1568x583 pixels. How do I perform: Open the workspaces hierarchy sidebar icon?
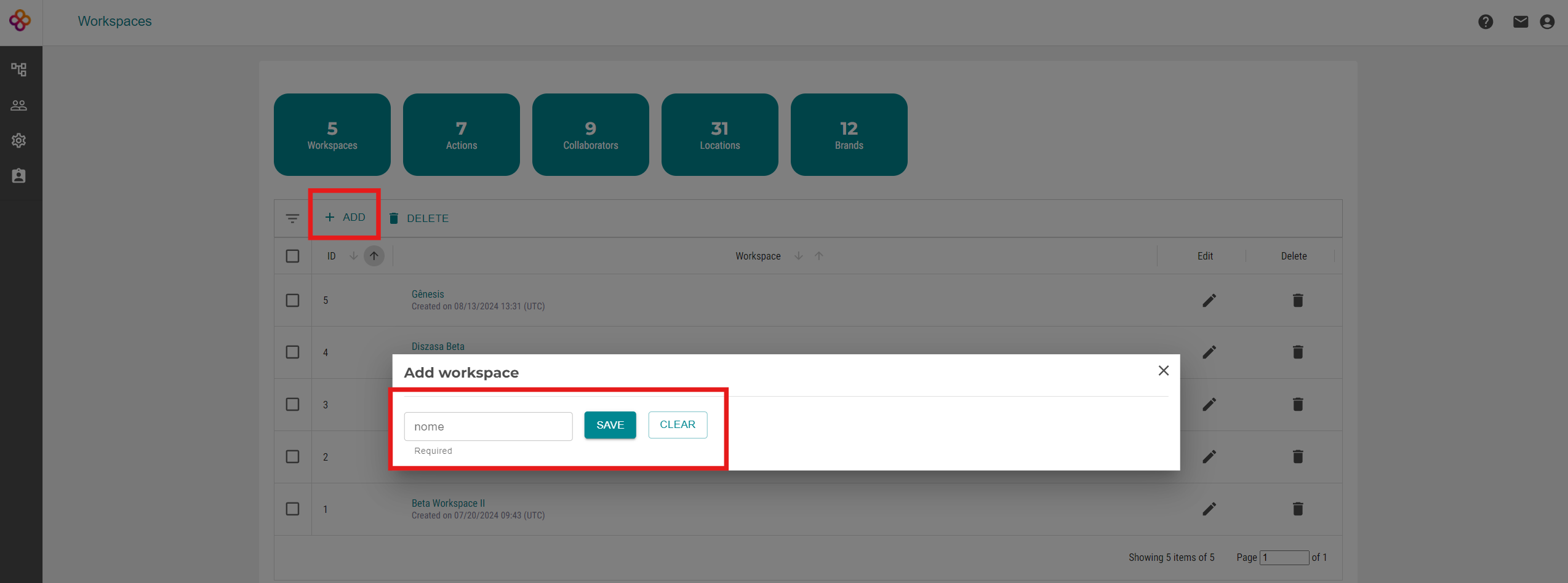[19, 69]
